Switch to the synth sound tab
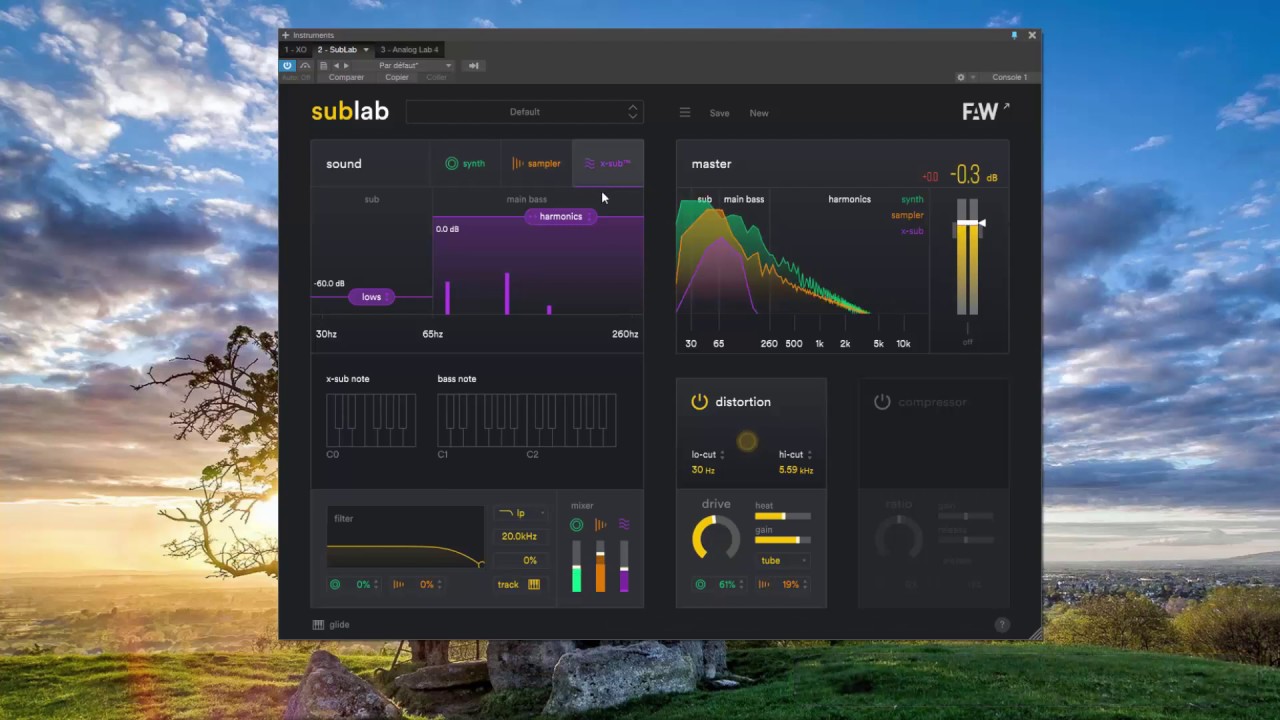 (x=465, y=163)
